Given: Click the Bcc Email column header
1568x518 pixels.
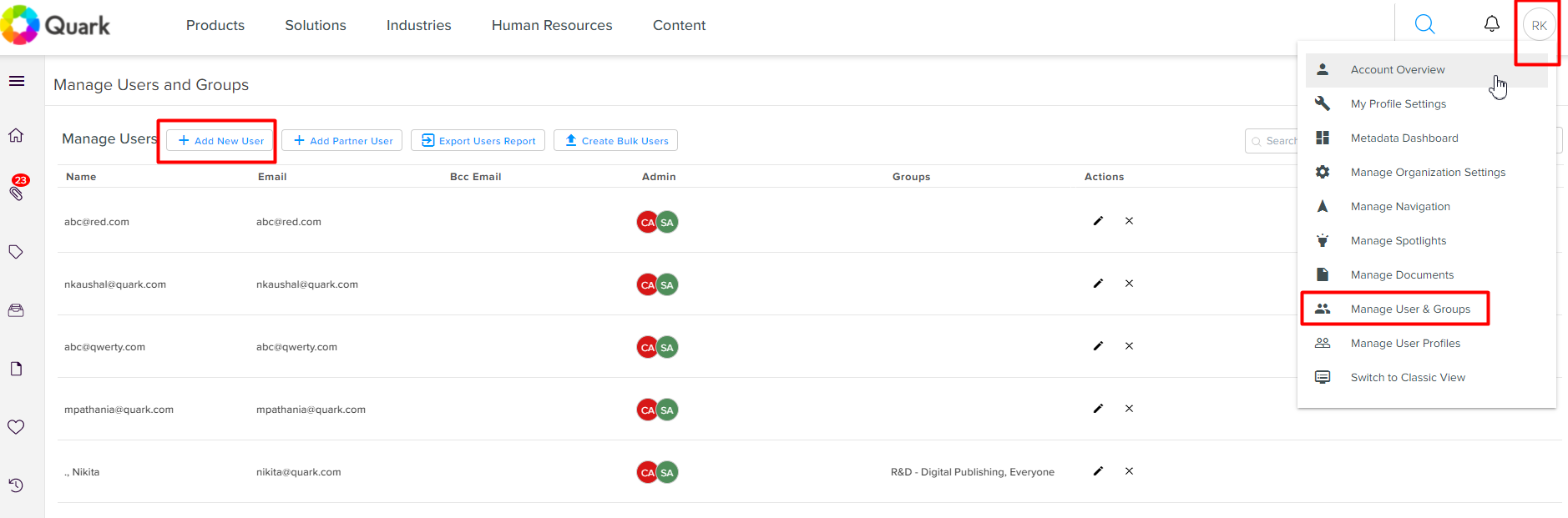Looking at the screenshot, I should 475,177.
